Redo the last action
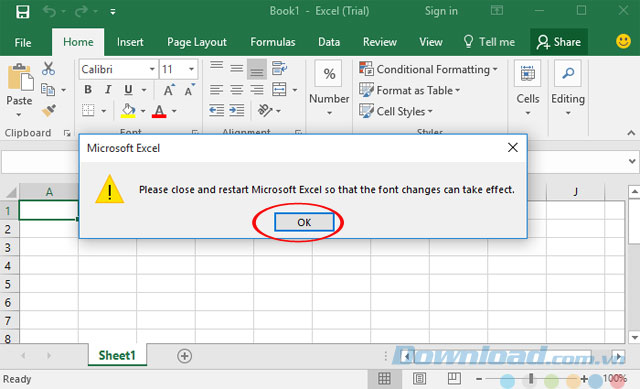This screenshot has width=640, height=389. pos(81,11)
